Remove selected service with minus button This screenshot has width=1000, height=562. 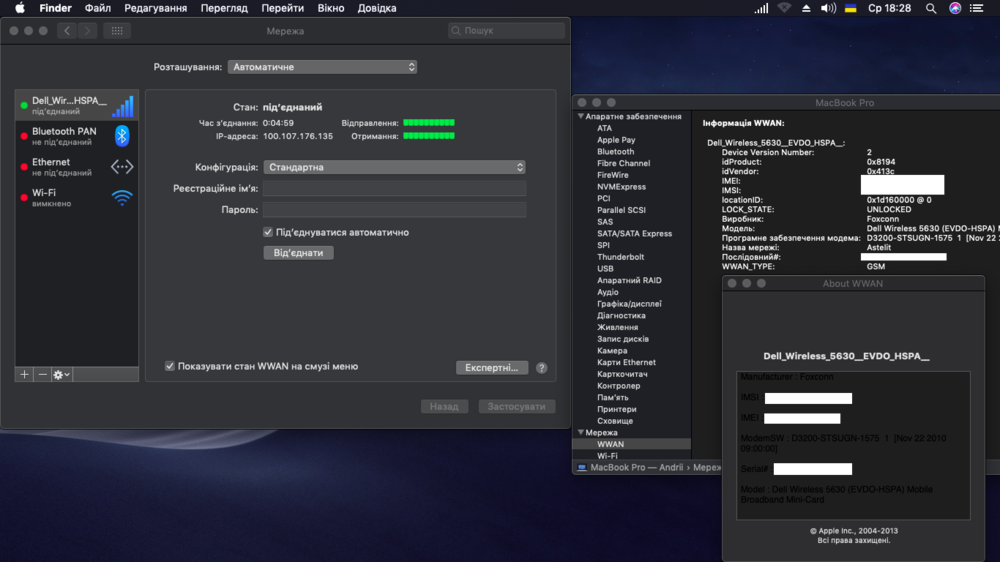click(x=42, y=374)
